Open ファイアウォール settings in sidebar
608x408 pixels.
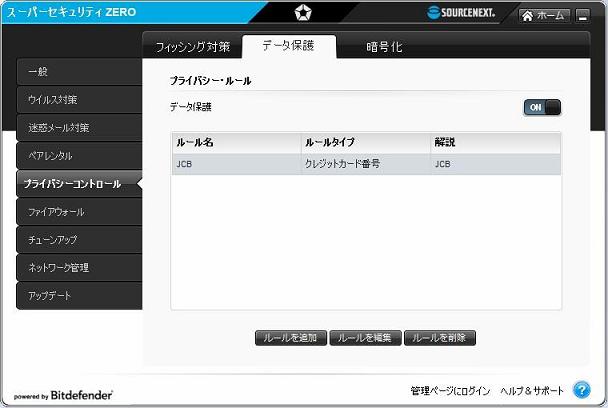pyautogui.click(x=79, y=212)
